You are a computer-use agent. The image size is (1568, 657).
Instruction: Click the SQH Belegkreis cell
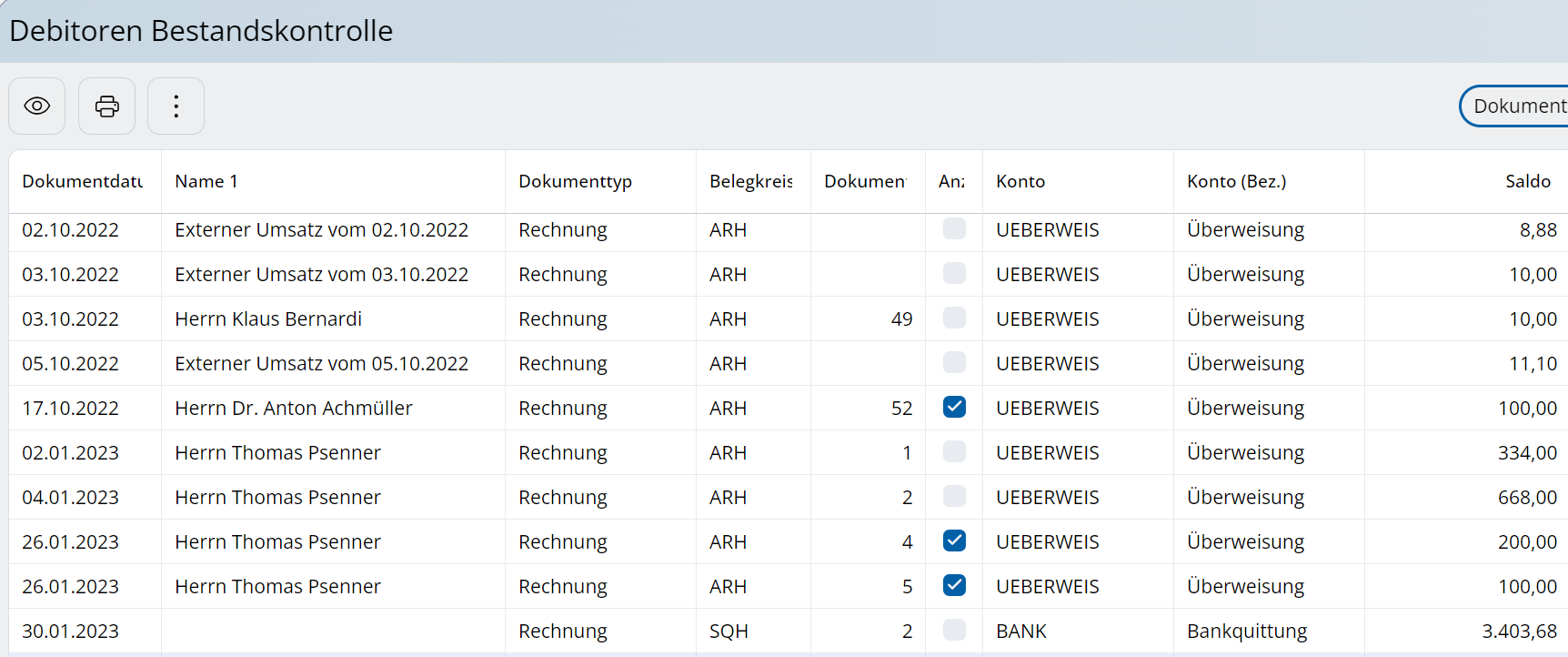pyautogui.click(x=729, y=632)
